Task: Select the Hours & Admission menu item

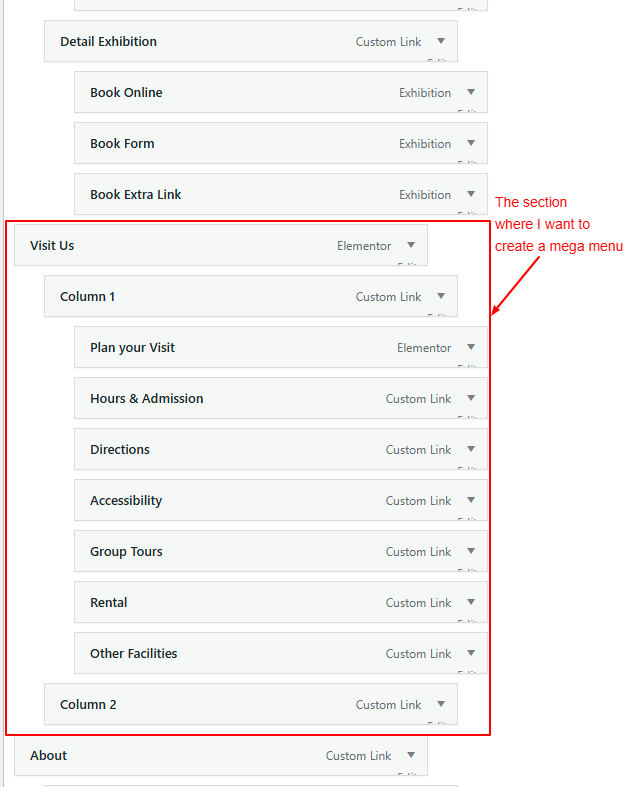Action: 146,399
